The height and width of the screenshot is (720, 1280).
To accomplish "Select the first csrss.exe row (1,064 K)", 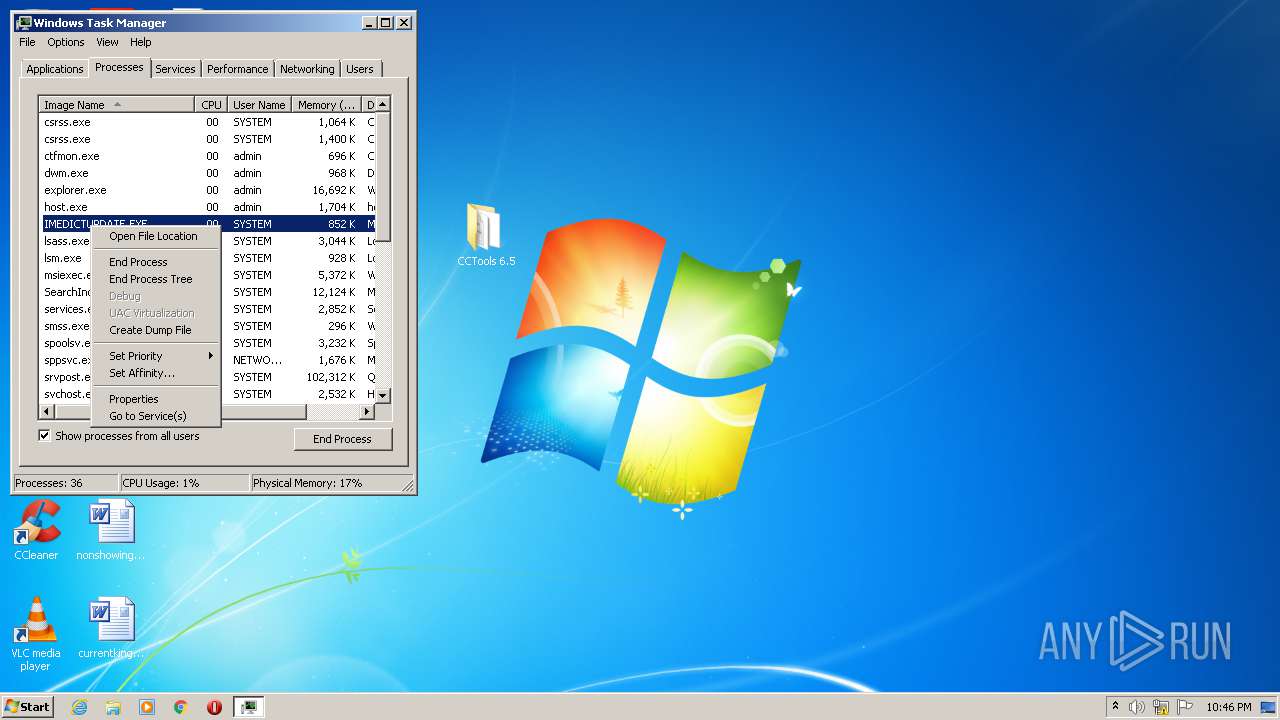I will coord(207,122).
